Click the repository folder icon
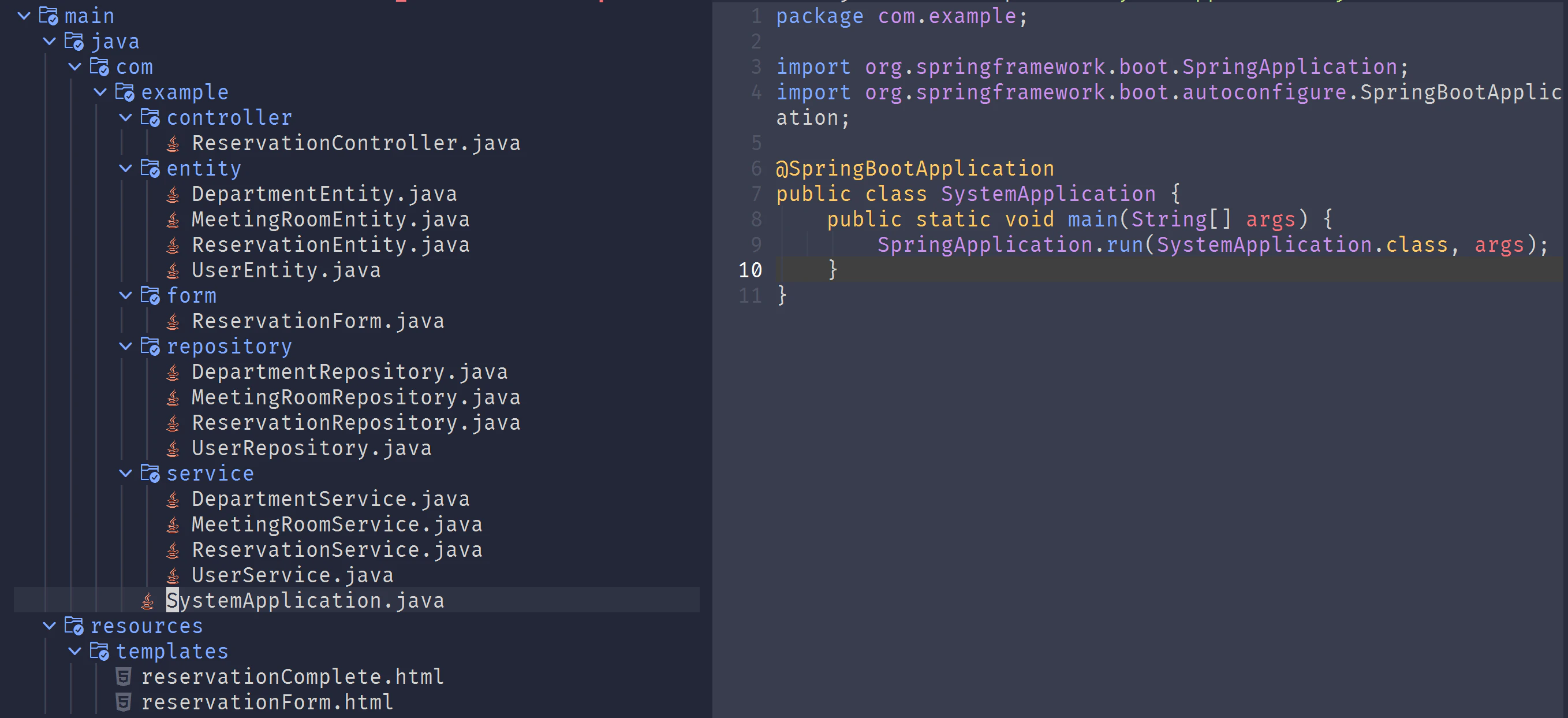This screenshot has width=1568, height=718. [150, 347]
